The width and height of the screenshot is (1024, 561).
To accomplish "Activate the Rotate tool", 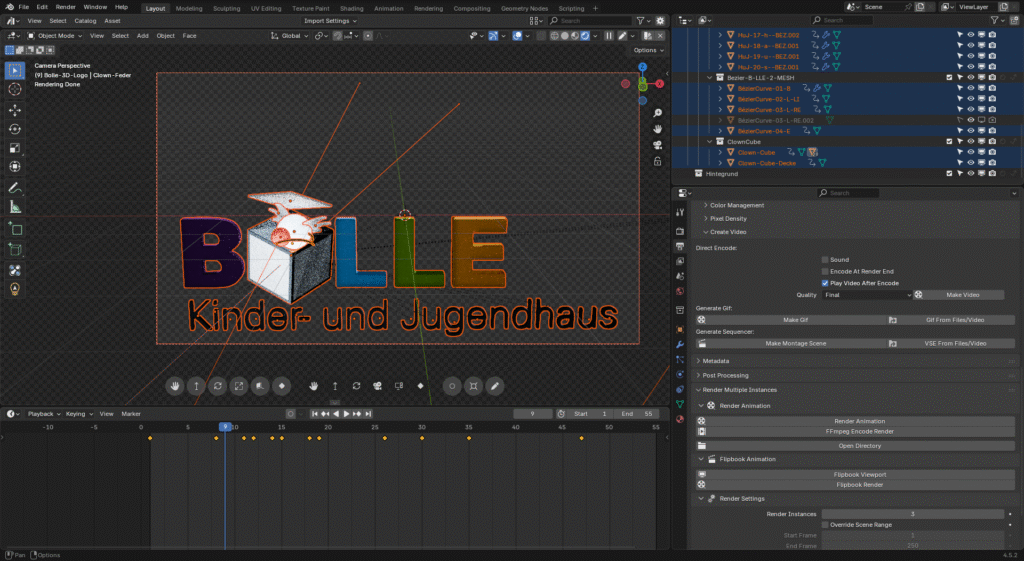I will click(15, 129).
